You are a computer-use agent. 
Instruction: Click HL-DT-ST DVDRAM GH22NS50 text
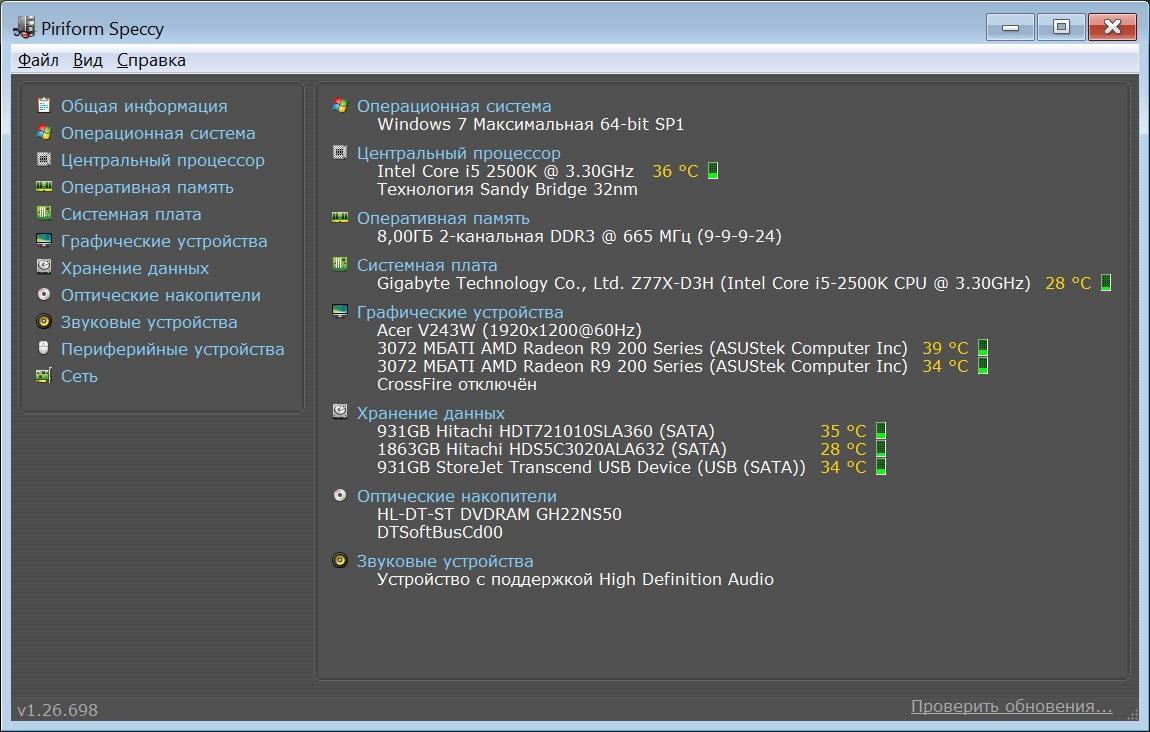pyautogui.click(x=499, y=514)
